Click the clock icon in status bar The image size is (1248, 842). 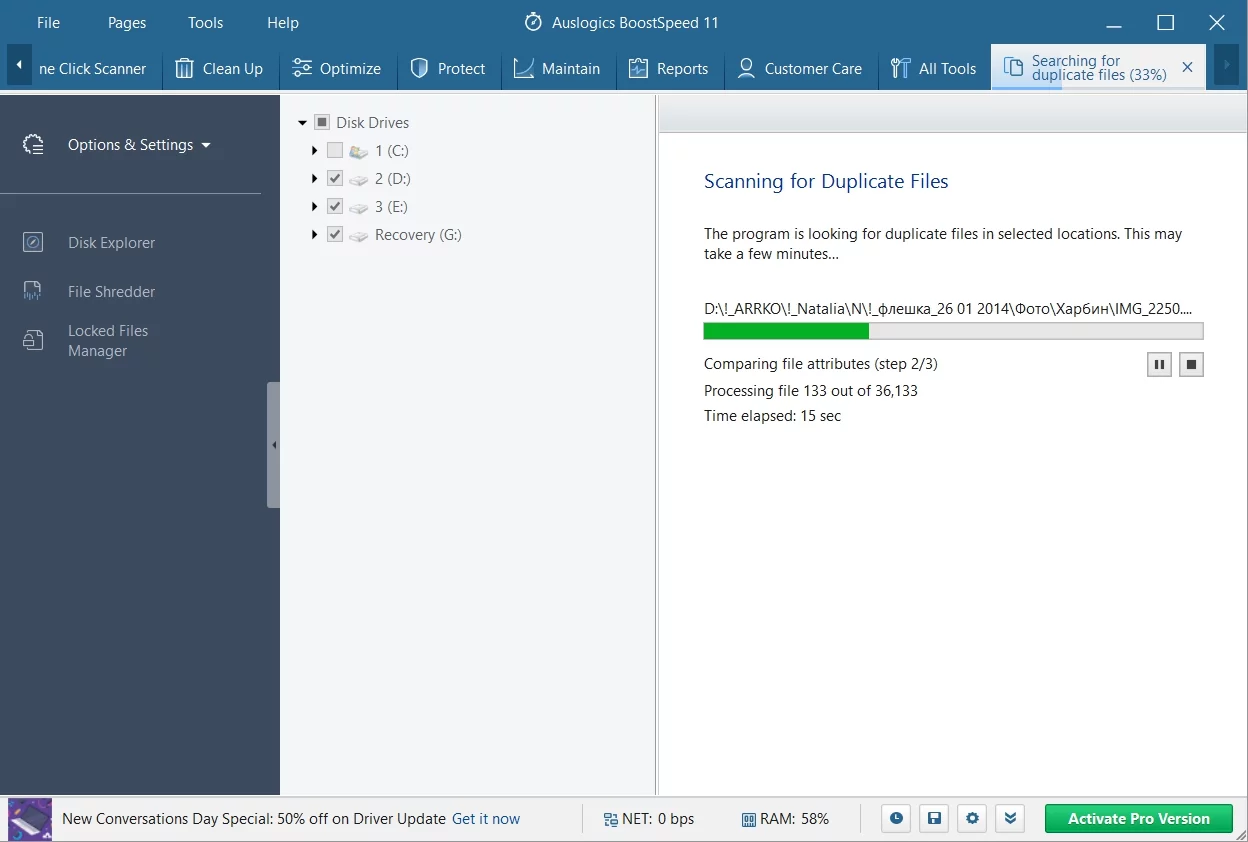point(896,819)
